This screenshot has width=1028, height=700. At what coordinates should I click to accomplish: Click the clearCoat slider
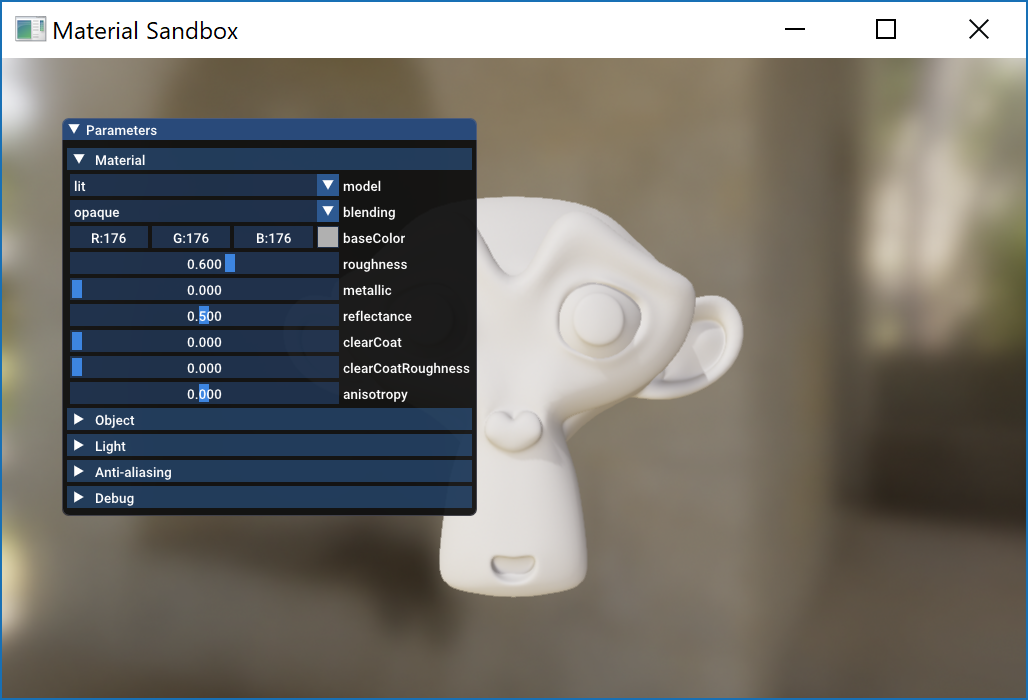pyautogui.click(x=204, y=341)
